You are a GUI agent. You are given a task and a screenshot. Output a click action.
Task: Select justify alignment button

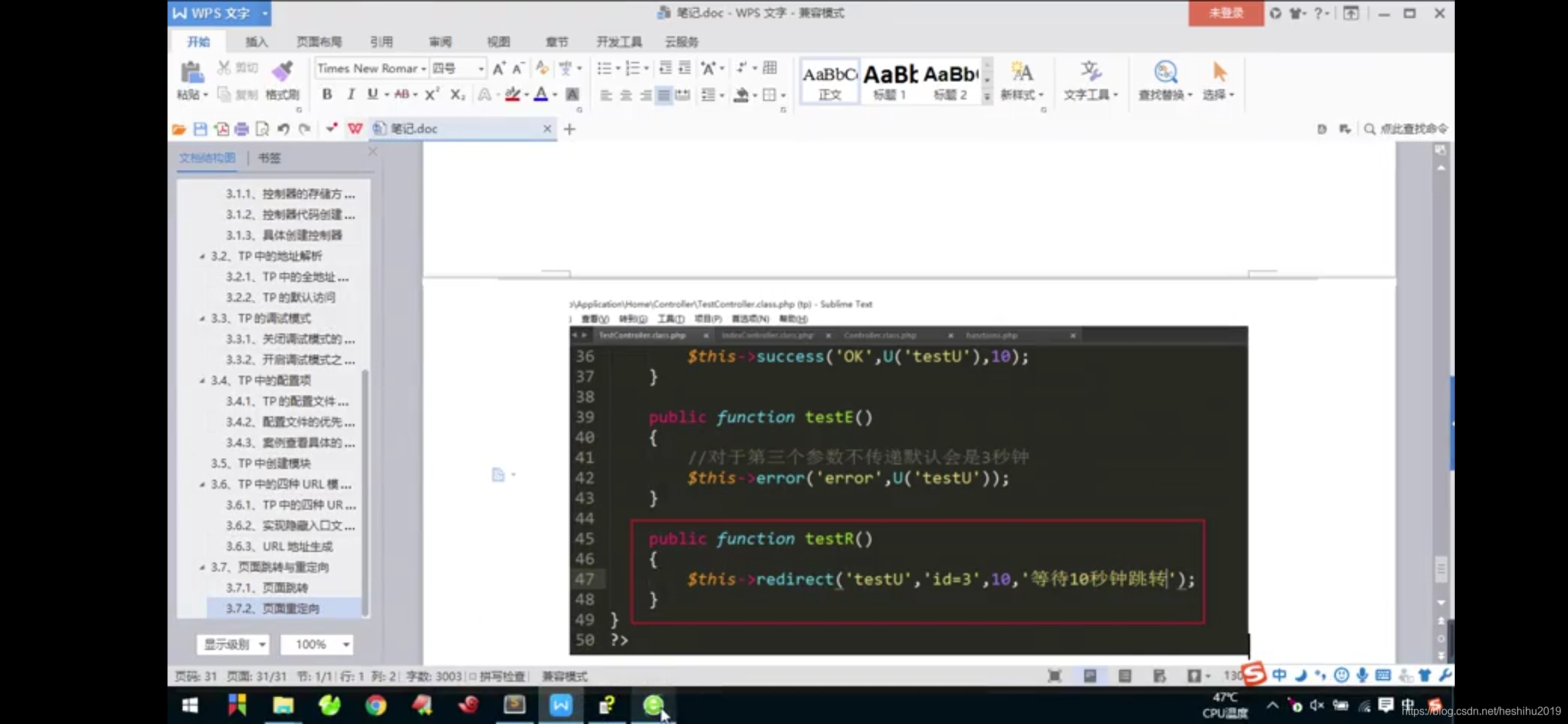[663, 95]
